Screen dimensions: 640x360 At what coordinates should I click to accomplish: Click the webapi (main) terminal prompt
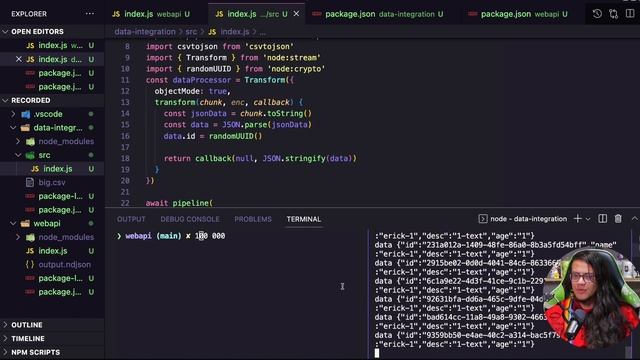[153, 236]
